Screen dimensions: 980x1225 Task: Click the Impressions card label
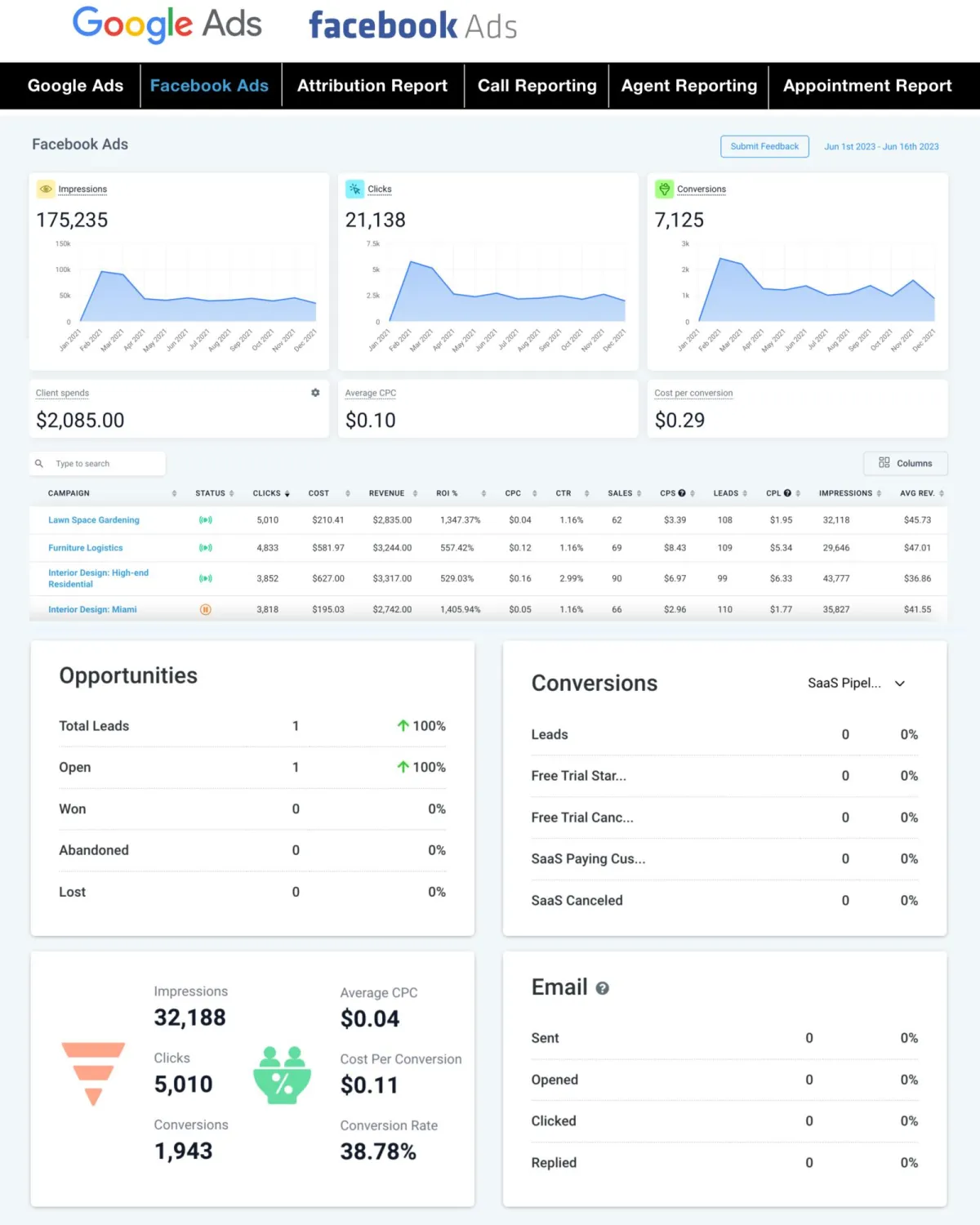click(x=82, y=189)
